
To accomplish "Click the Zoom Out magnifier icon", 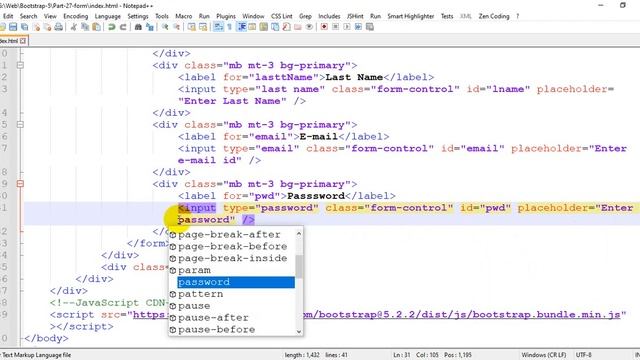I will (176, 27).
